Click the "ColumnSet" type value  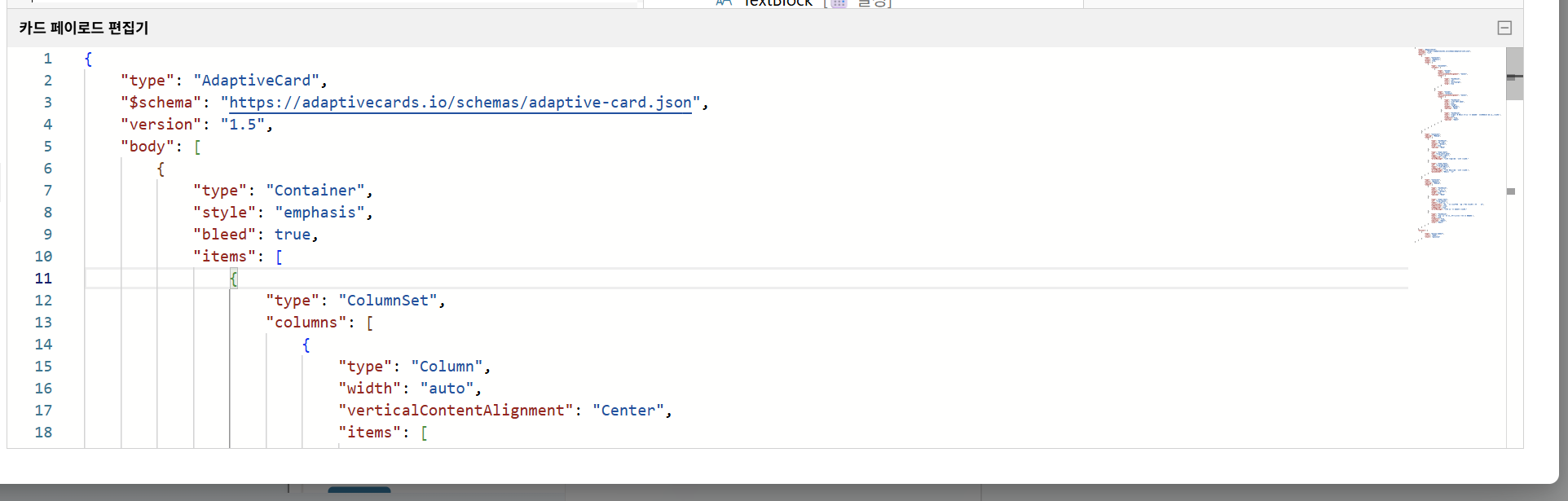point(388,301)
